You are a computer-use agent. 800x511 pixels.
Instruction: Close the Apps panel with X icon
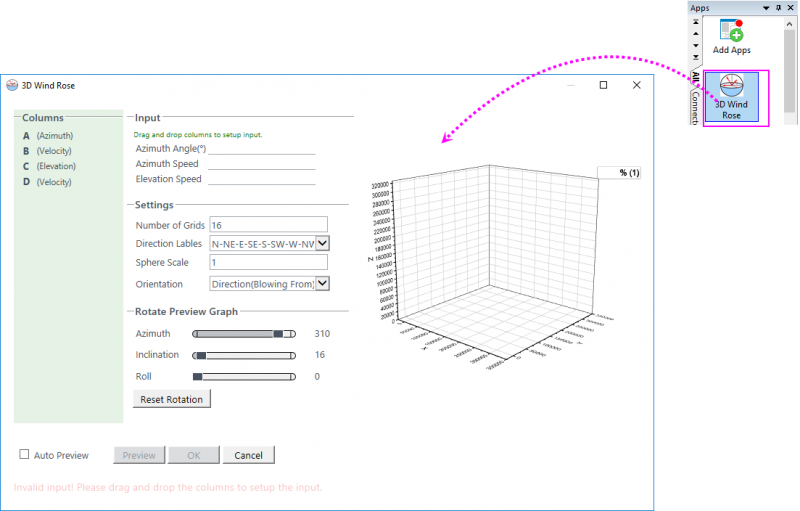click(791, 7)
